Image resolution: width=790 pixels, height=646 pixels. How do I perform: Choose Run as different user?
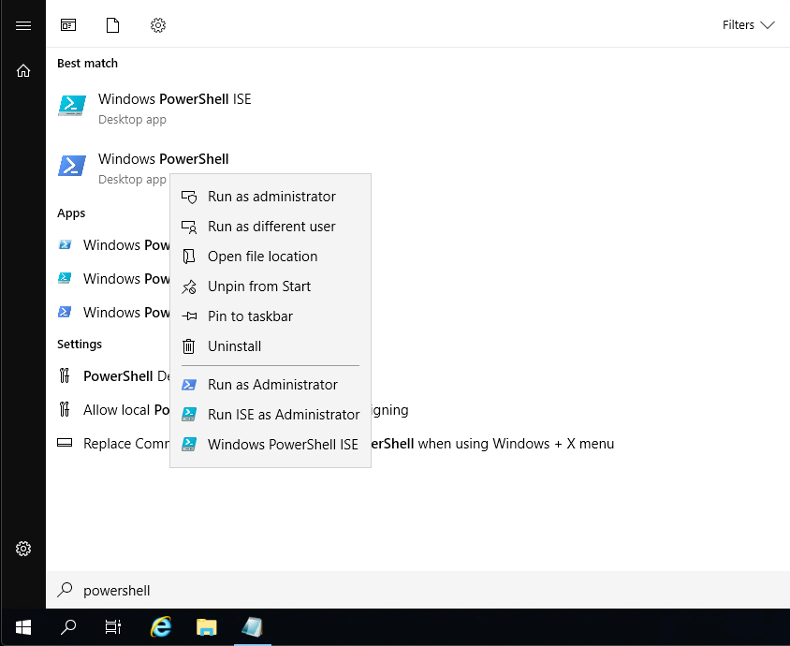271,227
